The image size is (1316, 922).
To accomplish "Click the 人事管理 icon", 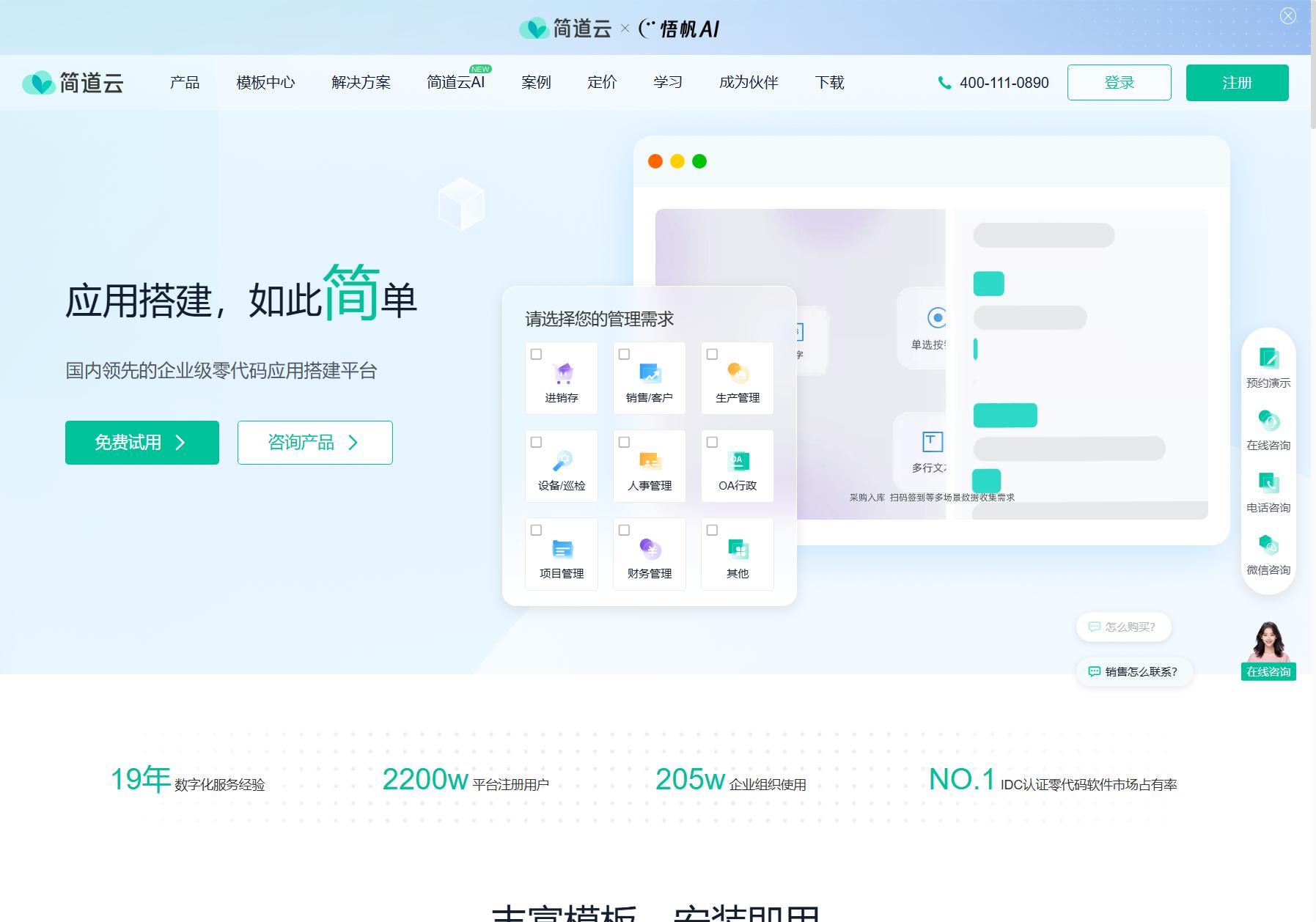I will click(650, 461).
